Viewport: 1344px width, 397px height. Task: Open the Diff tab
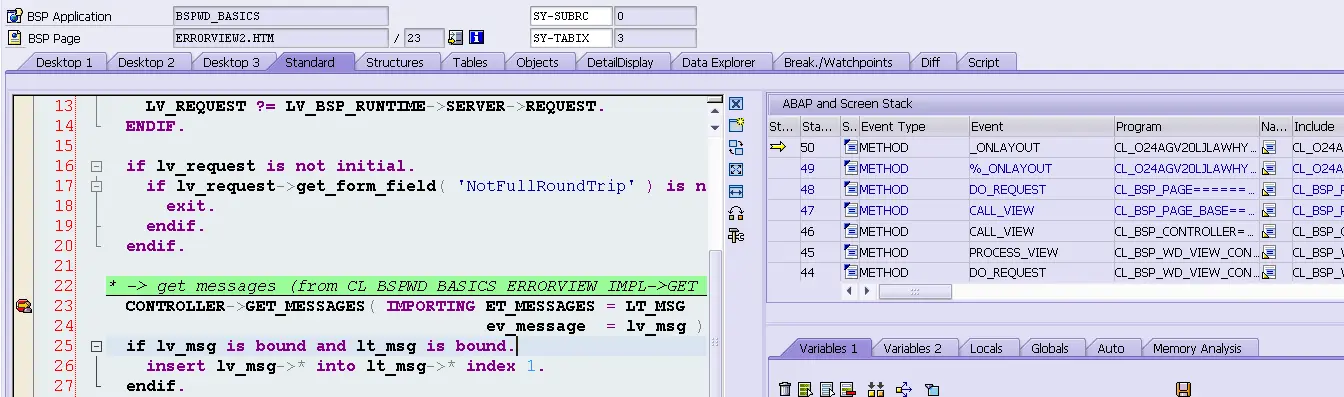coord(930,62)
